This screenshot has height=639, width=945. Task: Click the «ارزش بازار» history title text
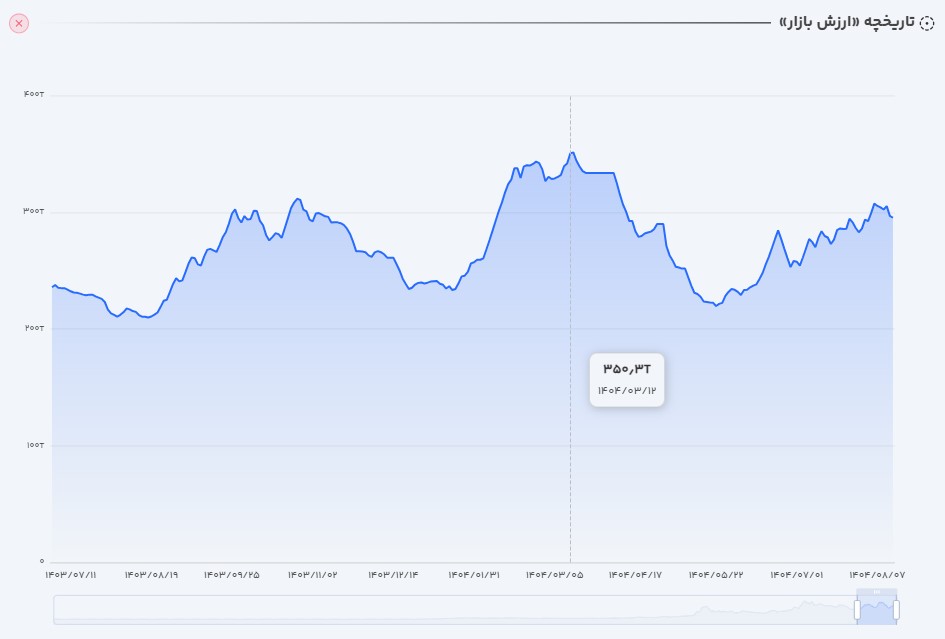pyautogui.click(x=846, y=22)
